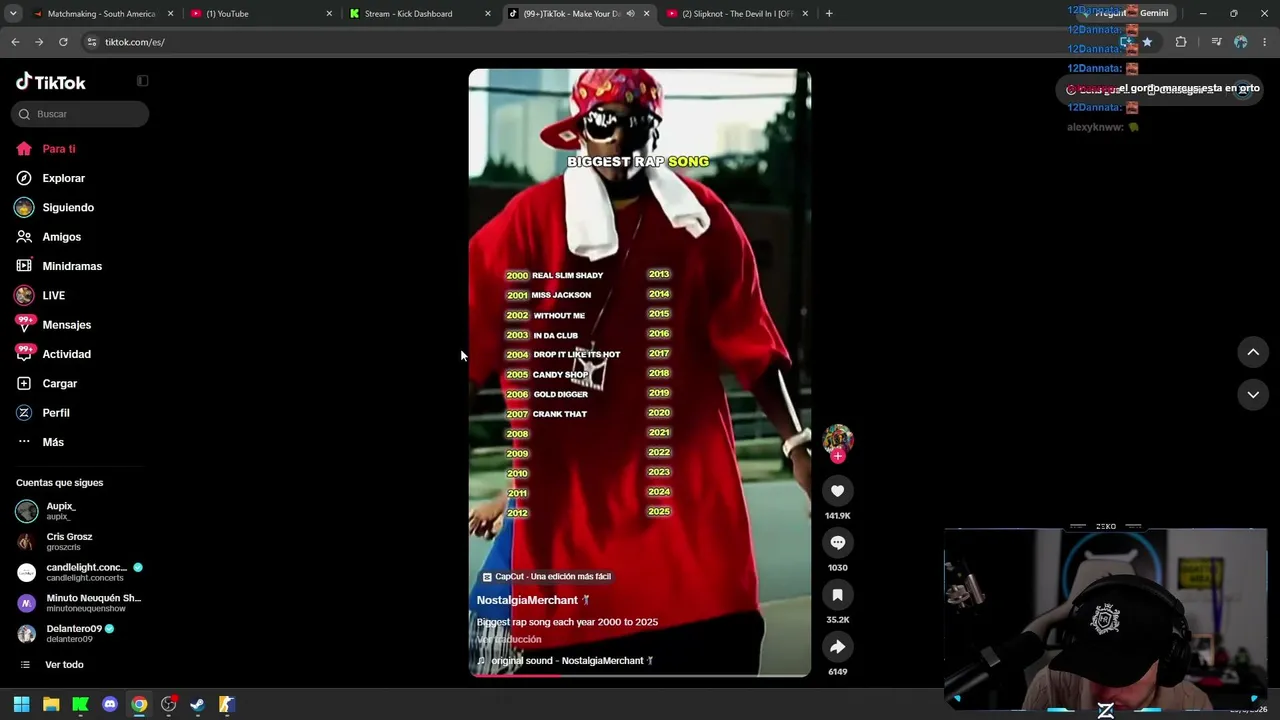The height and width of the screenshot is (720, 1280).
Task: Go to the next video with the down arrow
Action: click(1253, 395)
